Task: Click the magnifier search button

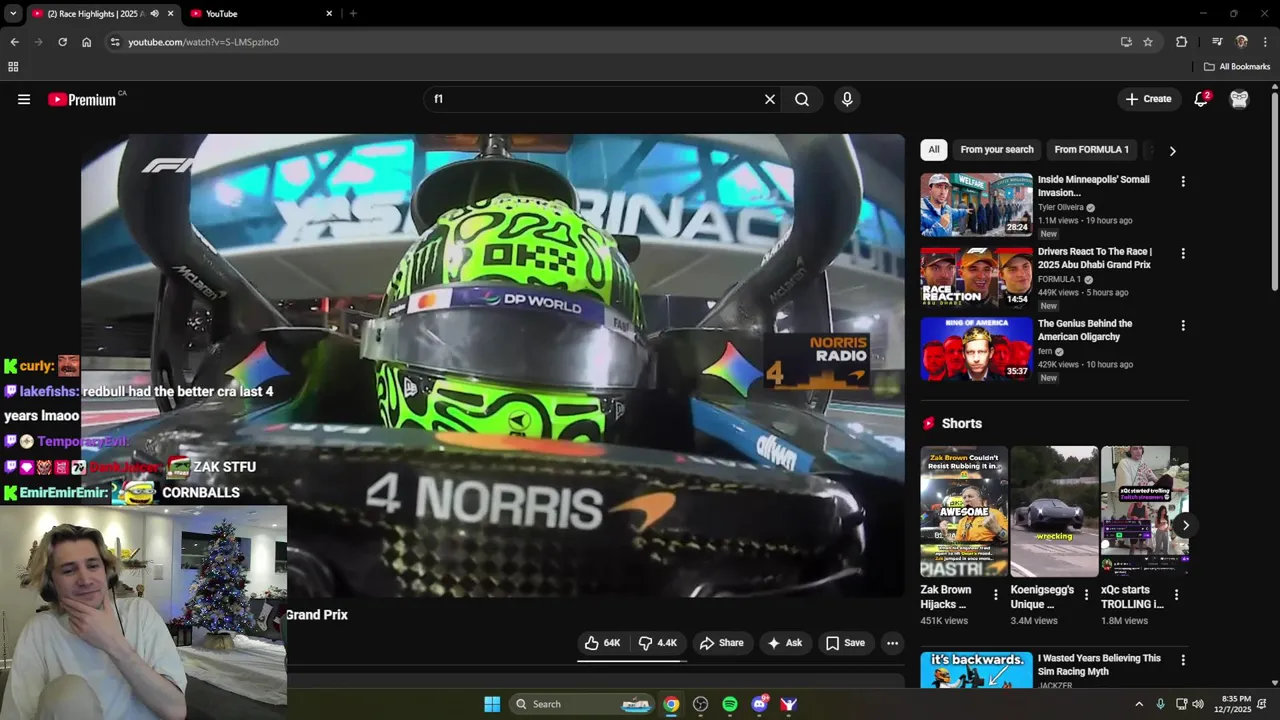Action: [802, 99]
